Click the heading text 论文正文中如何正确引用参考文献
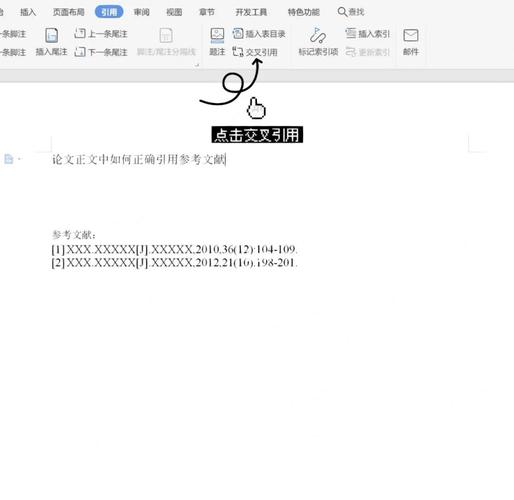This screenshot has width=514, height=500. coord(139,159)
